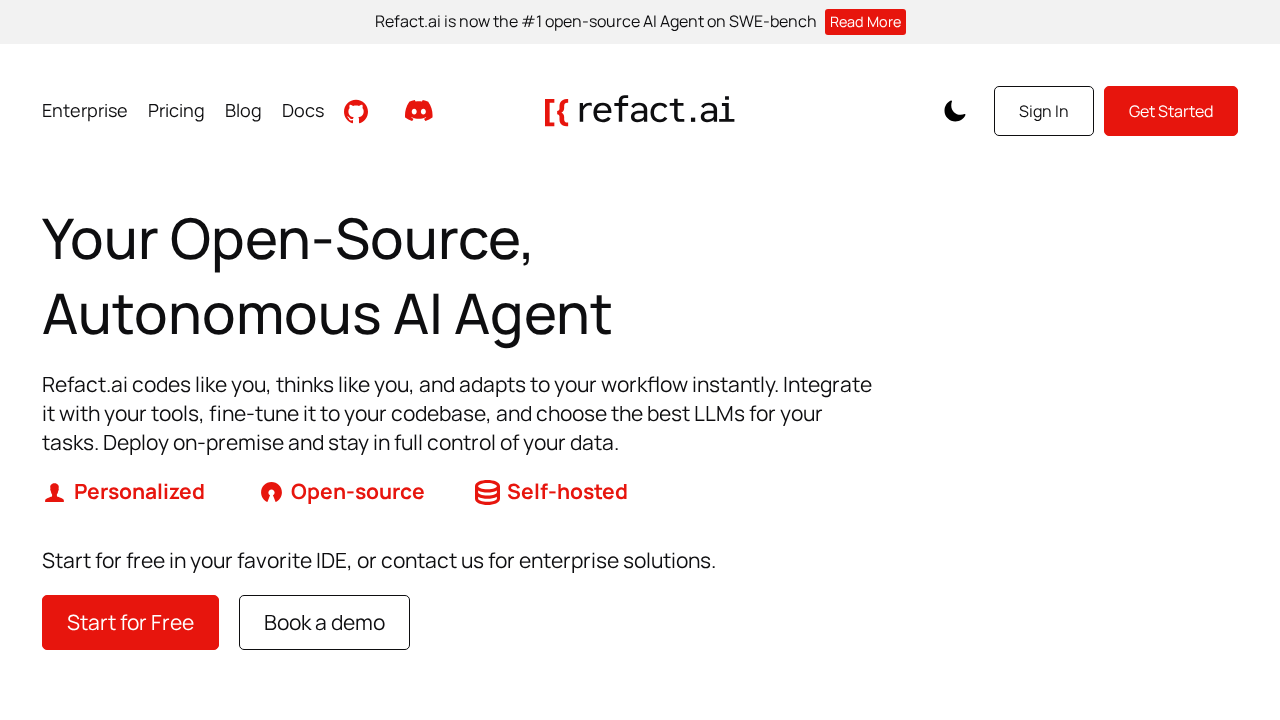Viewport: 1280px width, 720px height.
Task: Click the Start for Free button
Action: (130, 621)
